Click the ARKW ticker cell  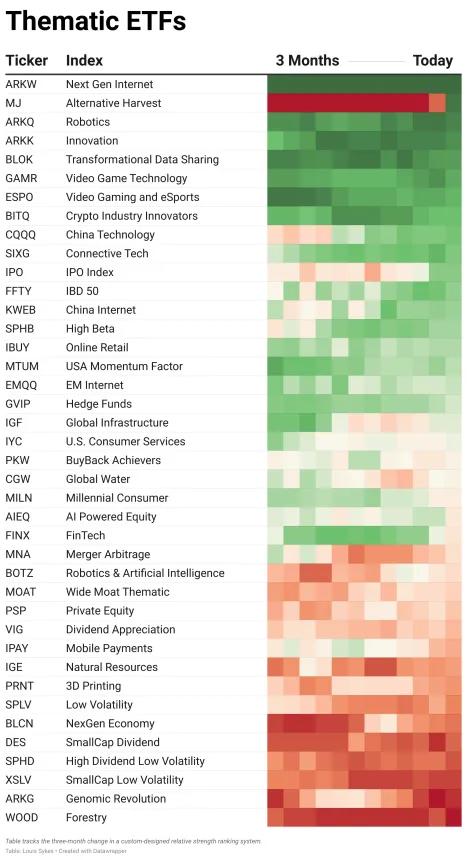pos(18,84)
